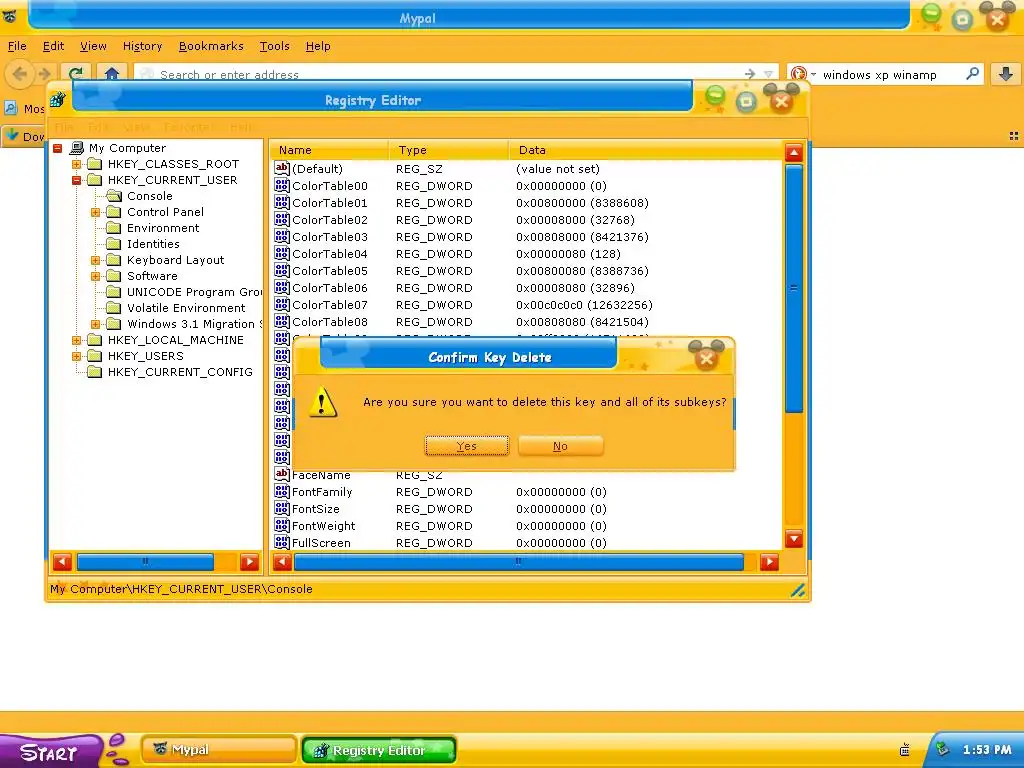Select the Console key folder icon
Image resolution: width=1024 pixels, height=768 pixels.
pyautogui.click(x=114, y=196)
